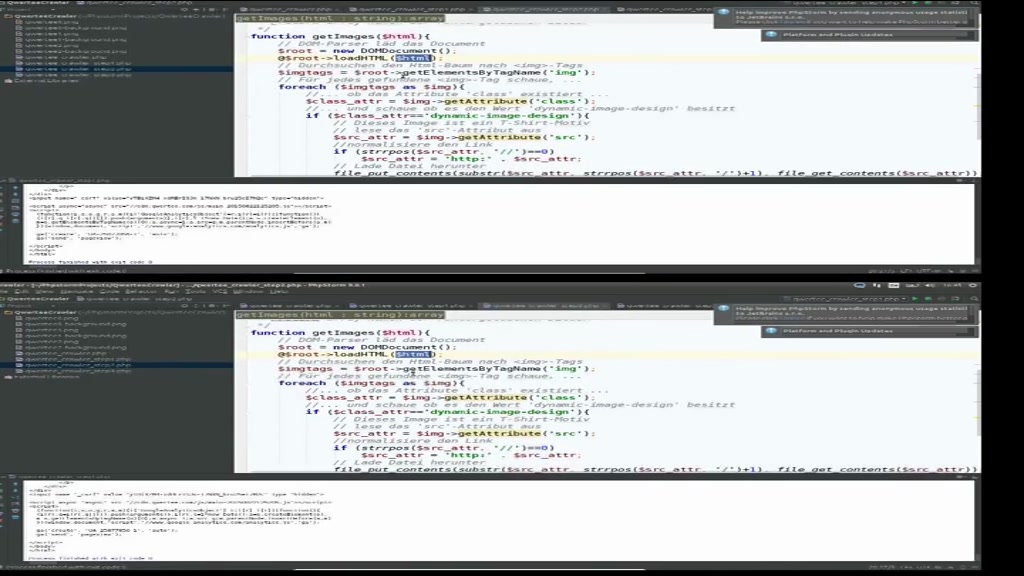Click QwerteeCrawler breadcrumb in lower window navigation bar

[37, 298]
